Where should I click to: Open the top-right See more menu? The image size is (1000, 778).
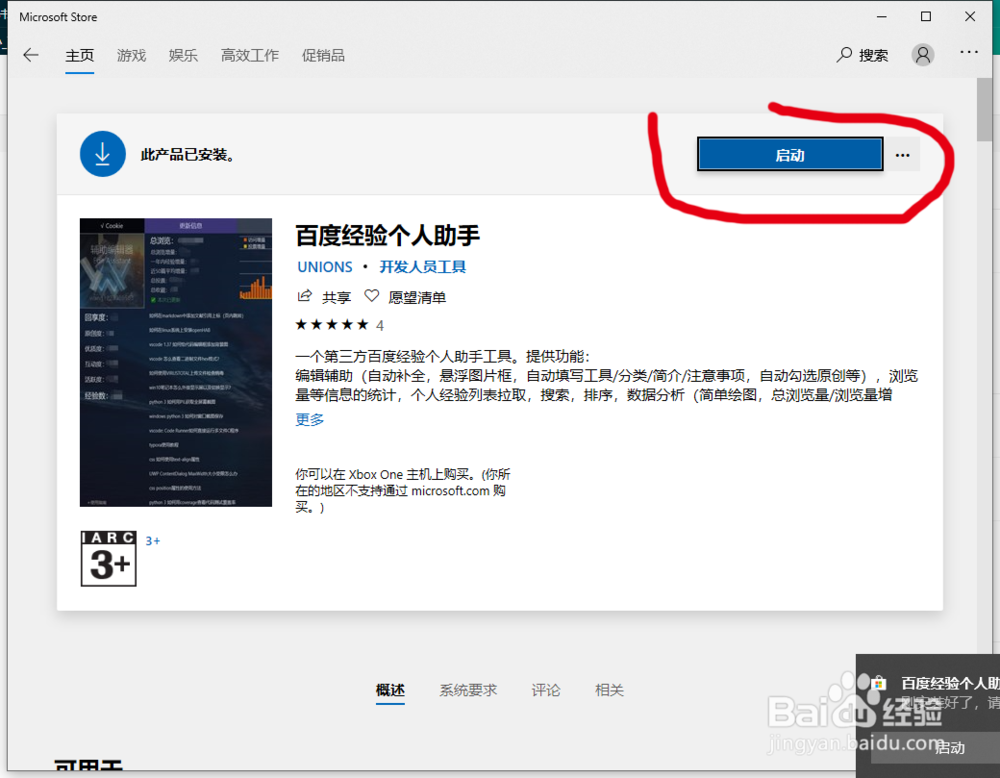pos(968,55)
